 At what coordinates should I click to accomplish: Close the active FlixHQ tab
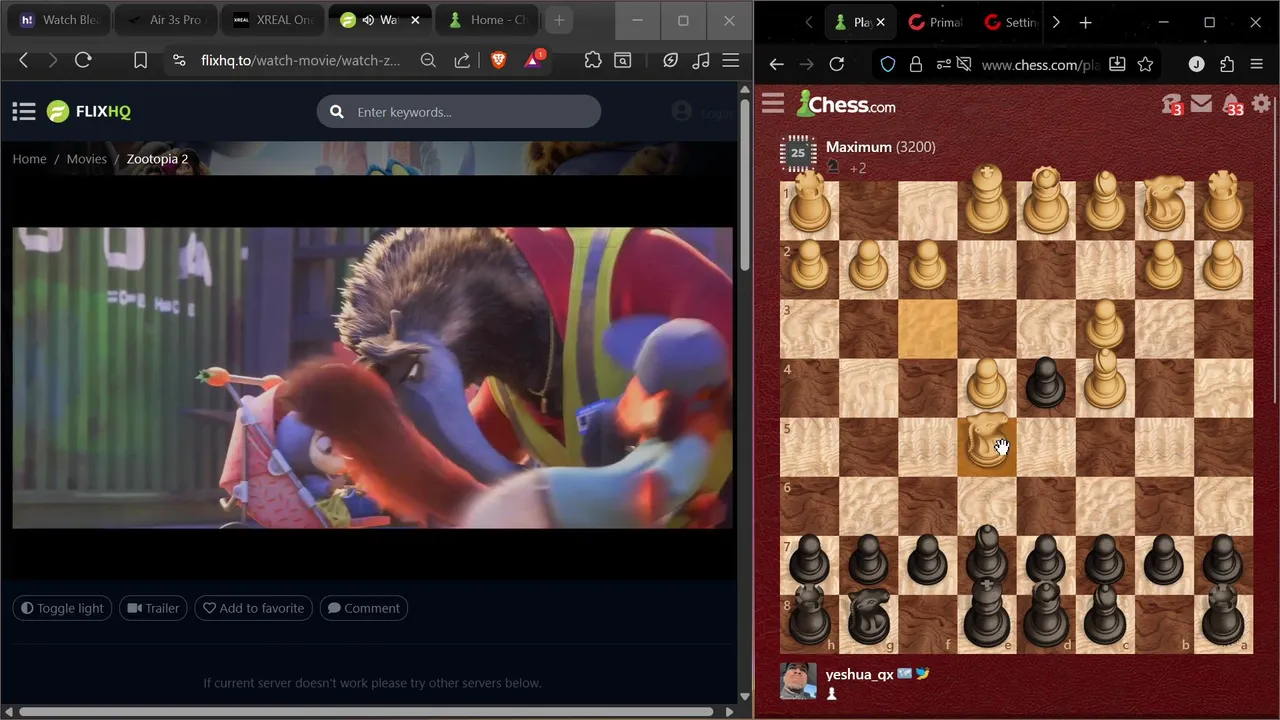point(415,20)
